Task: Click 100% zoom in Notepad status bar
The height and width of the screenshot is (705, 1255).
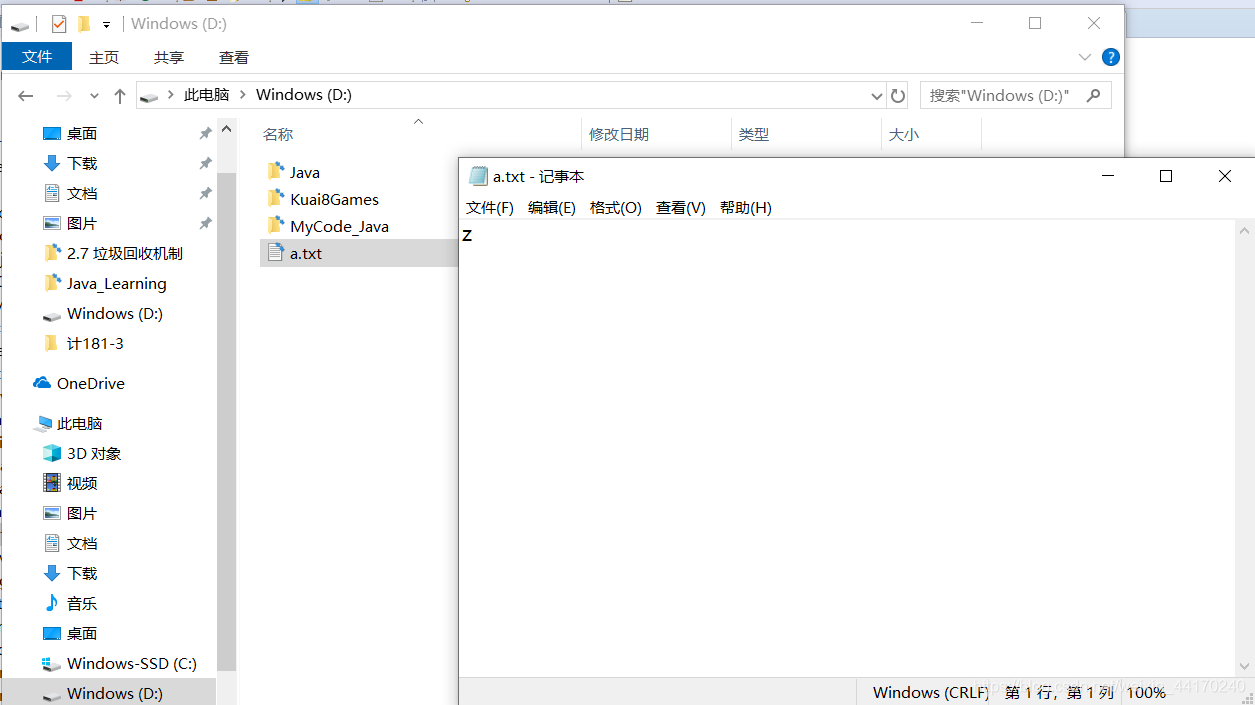Action: pos(1146,692)
